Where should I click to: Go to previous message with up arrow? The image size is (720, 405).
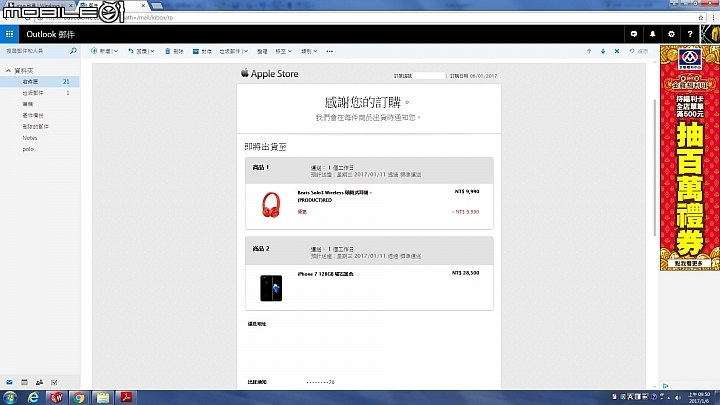[x=589, y=51]
